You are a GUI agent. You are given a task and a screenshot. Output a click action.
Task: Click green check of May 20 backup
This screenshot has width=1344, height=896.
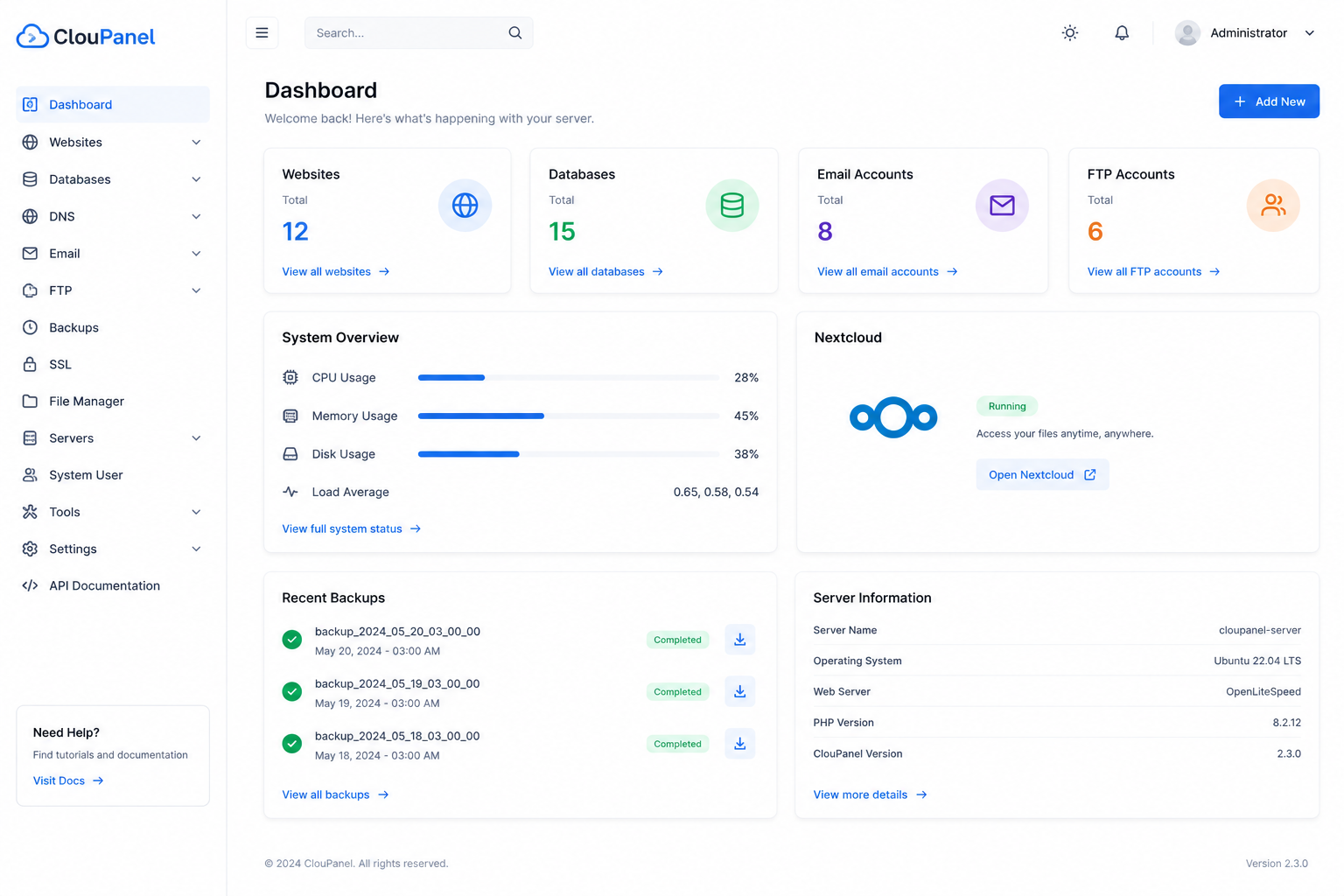(x=292, y=640)
